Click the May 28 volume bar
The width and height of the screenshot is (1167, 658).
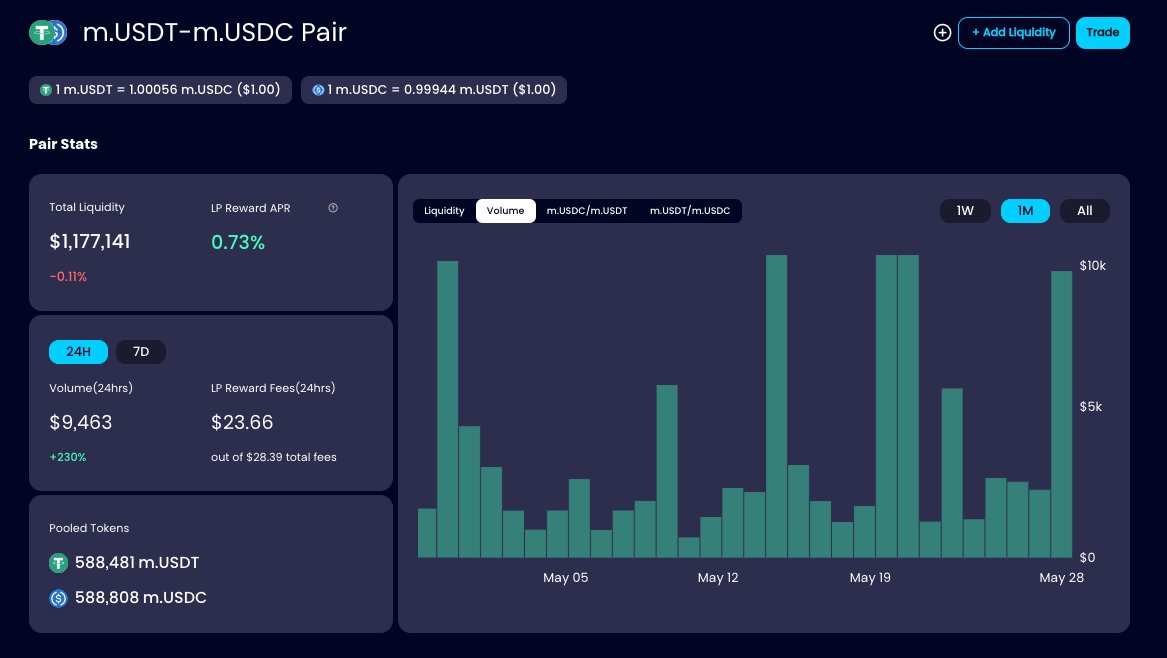click(1061, 414)
